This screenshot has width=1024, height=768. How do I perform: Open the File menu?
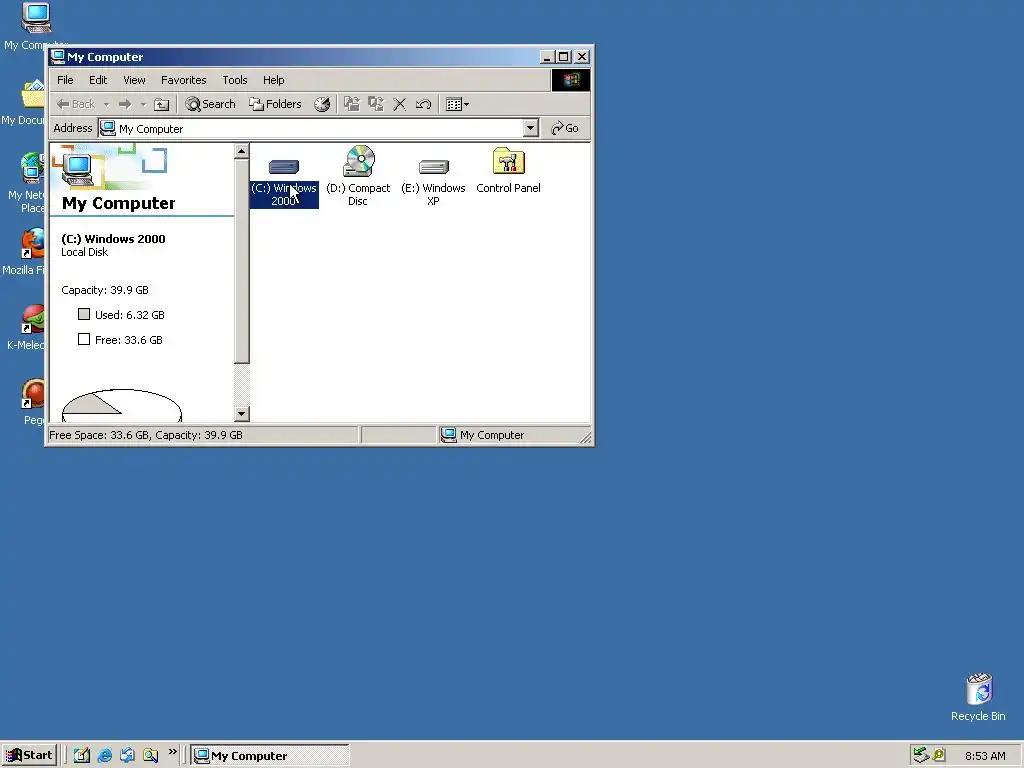click(x=65, y=80)
